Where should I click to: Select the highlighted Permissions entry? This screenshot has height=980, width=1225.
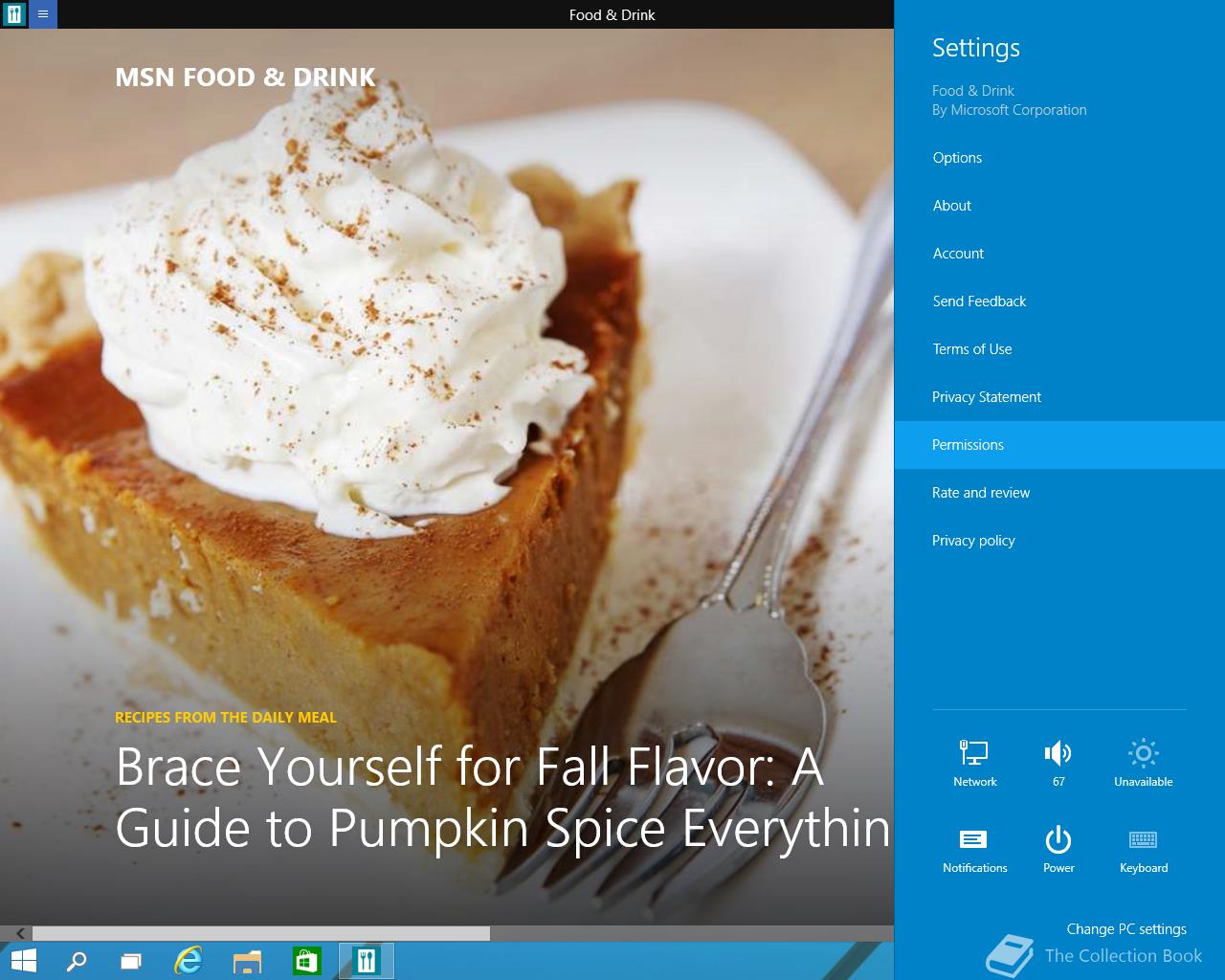click(x=1059, y=445)
